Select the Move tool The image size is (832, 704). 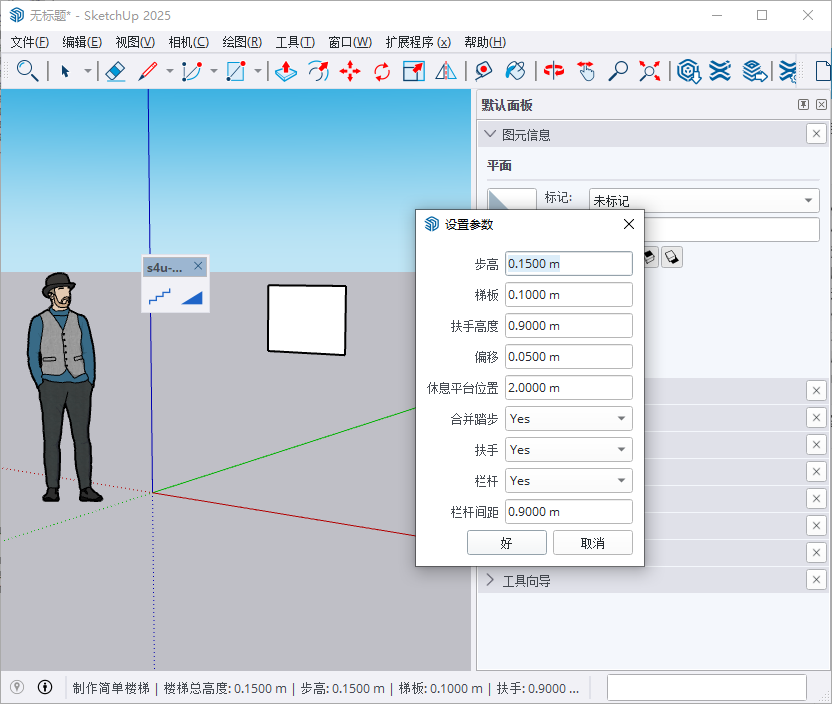[350, 71]
